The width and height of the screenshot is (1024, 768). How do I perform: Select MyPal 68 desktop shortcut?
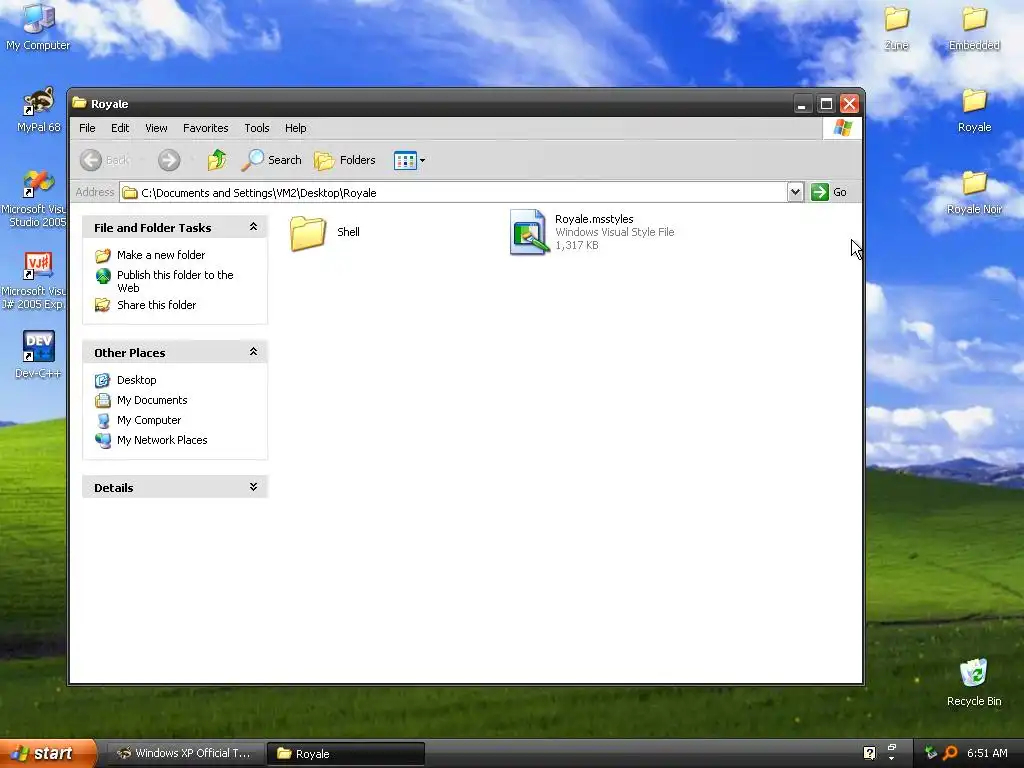(38, 110)
